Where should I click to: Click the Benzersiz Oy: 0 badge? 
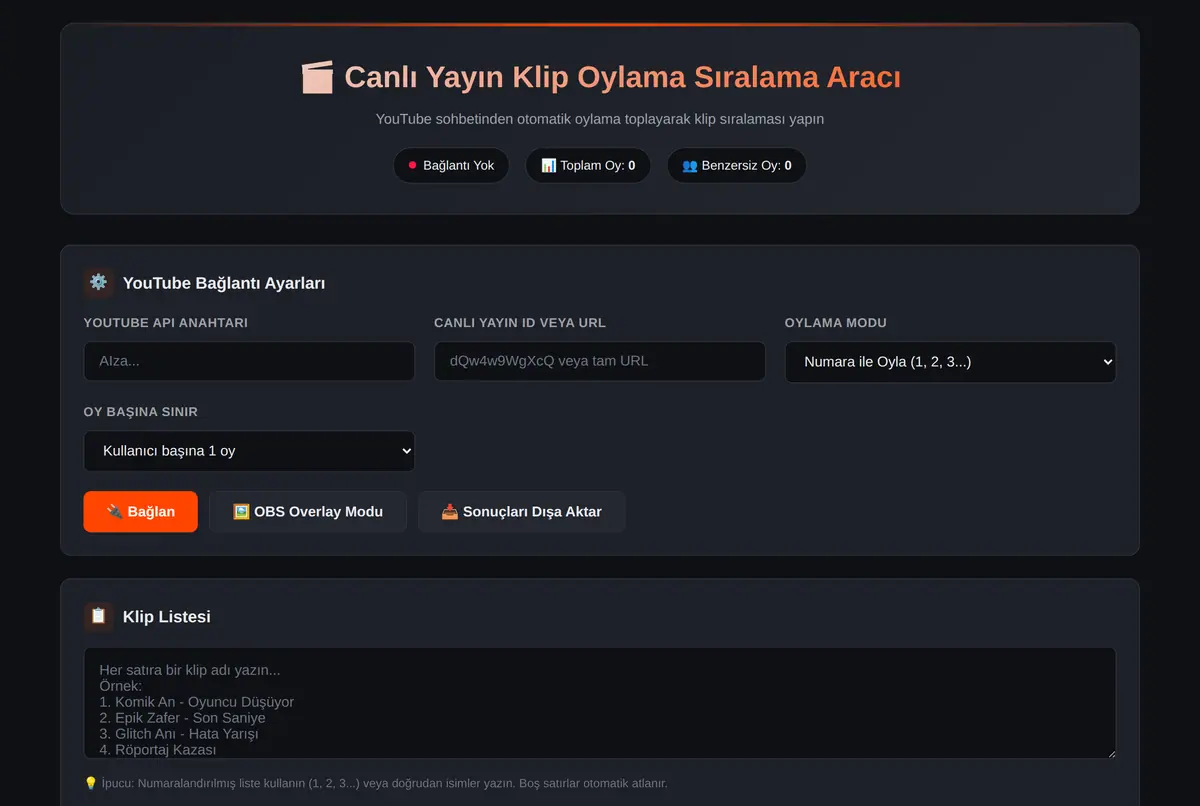tap(737, 165)
